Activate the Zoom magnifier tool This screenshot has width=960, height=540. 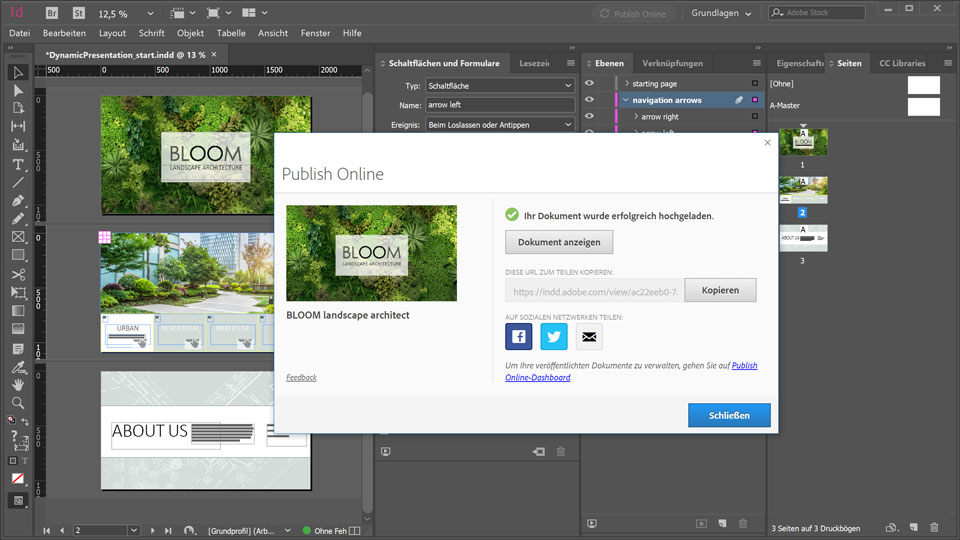tap(18, 403)
